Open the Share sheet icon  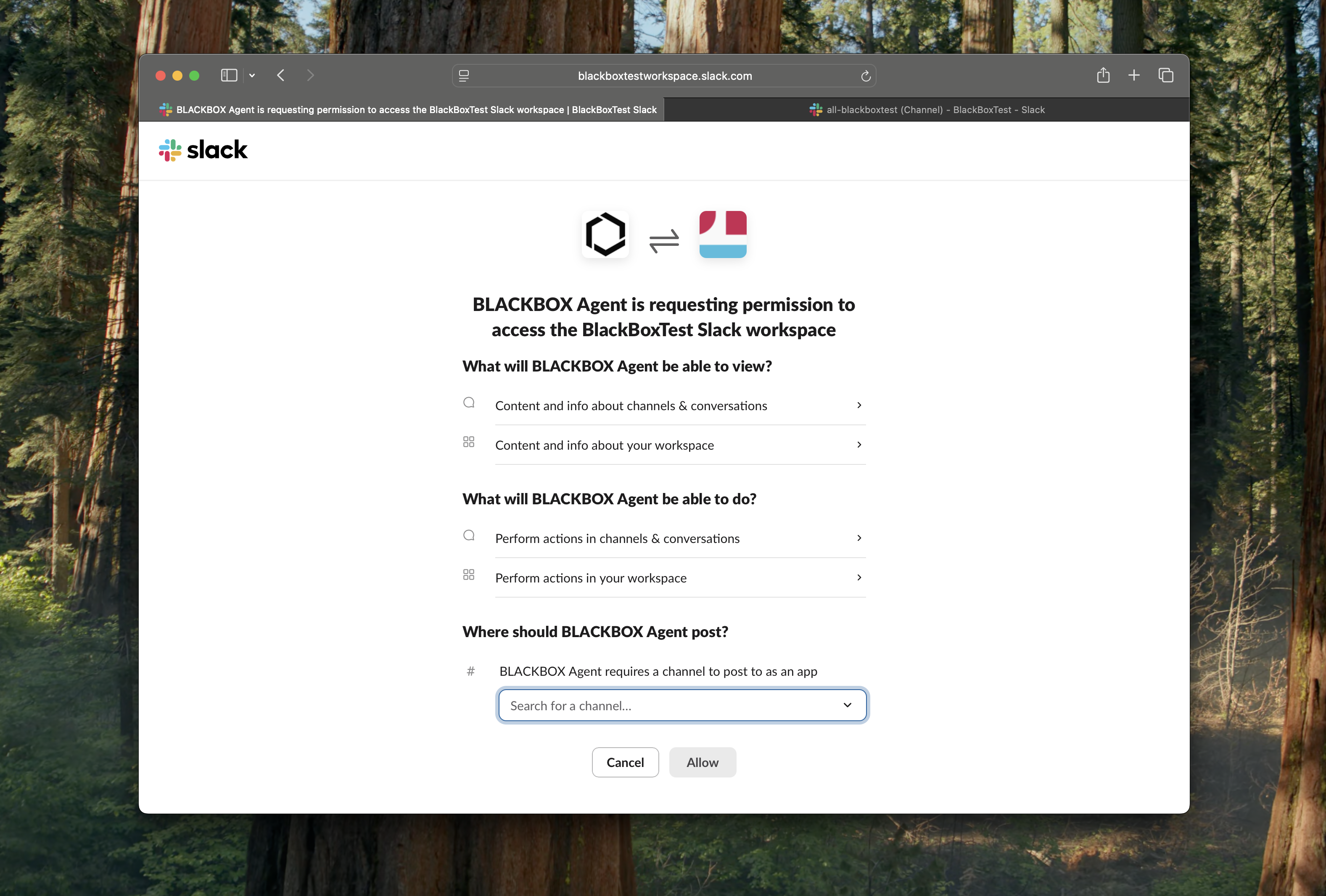pos(1103,75)
